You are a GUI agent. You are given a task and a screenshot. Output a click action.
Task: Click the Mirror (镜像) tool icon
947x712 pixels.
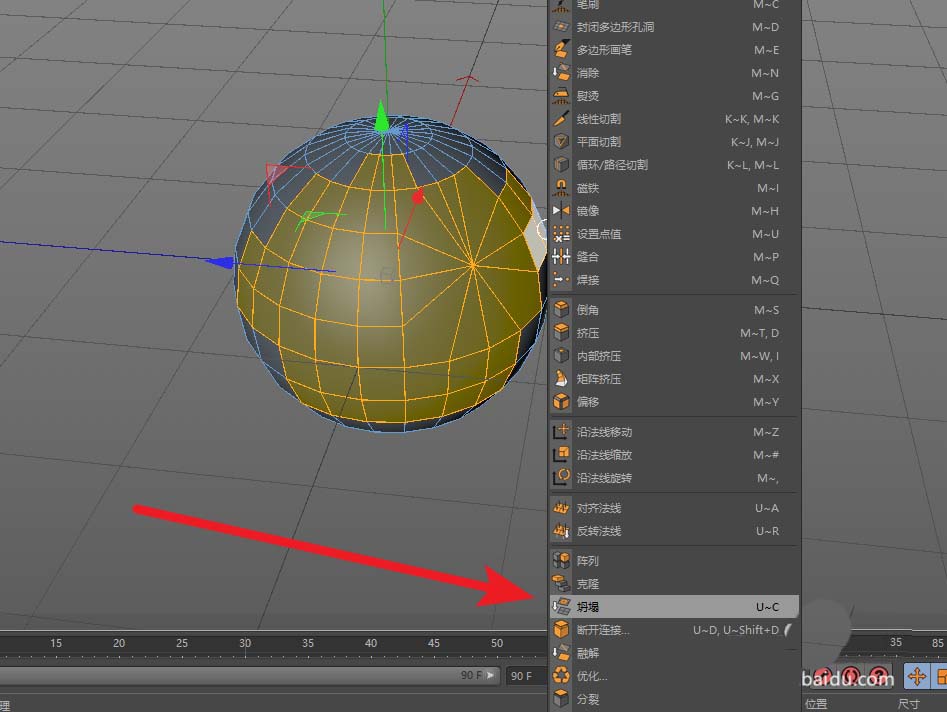[562, 210]
